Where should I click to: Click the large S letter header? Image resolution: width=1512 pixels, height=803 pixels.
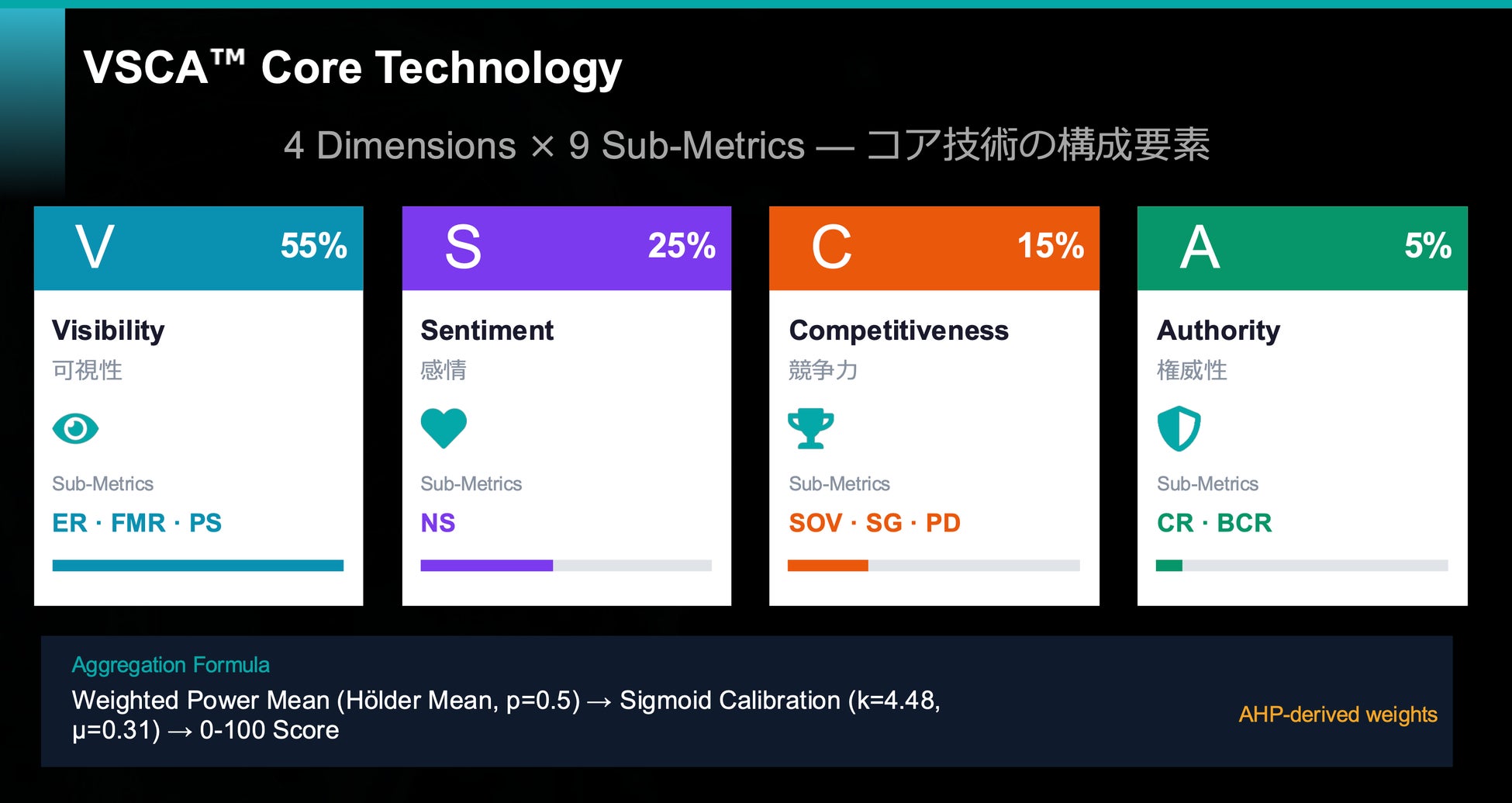[x=463, y=247]
